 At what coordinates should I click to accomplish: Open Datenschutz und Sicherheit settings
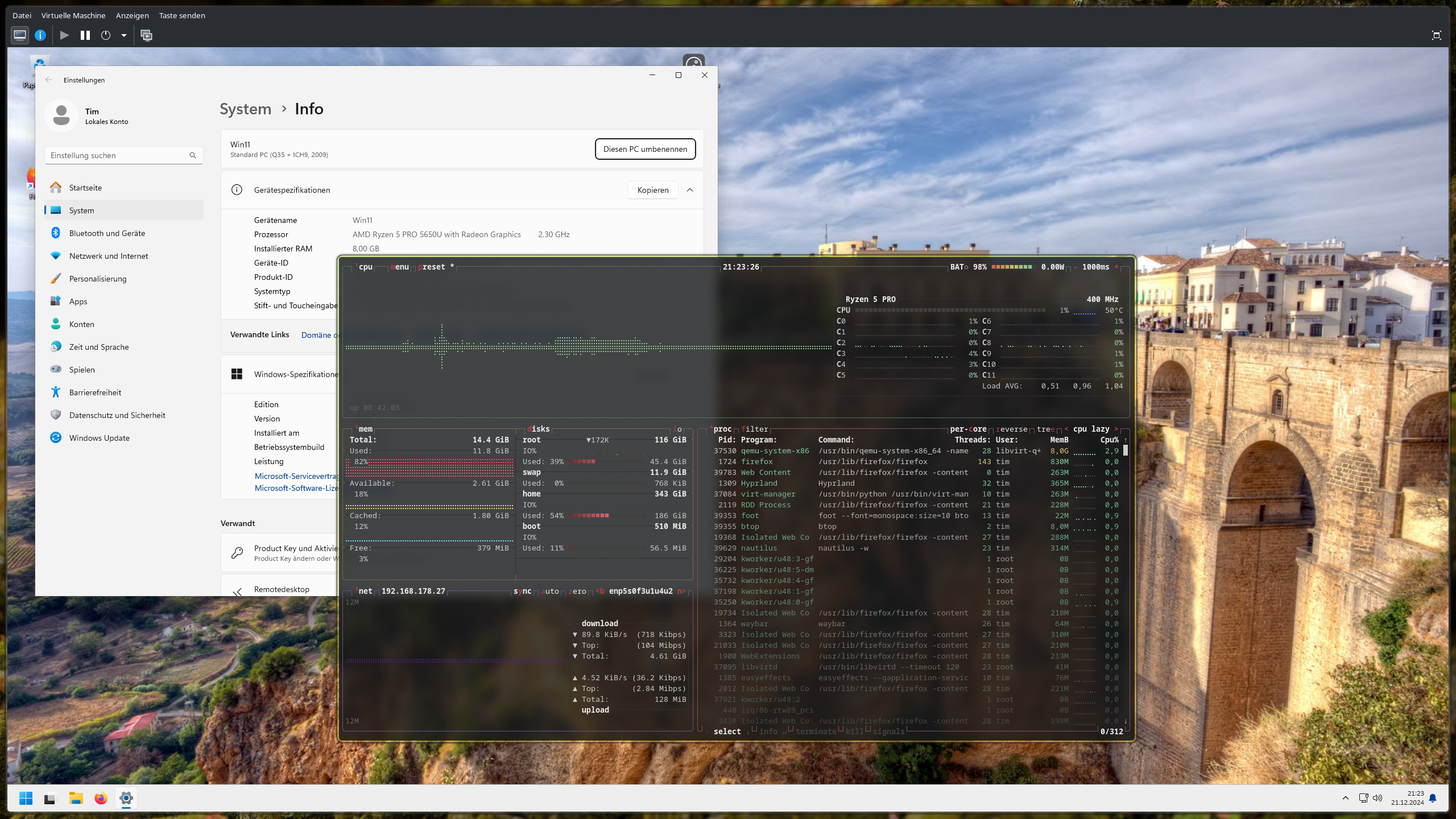coord(123,415)
